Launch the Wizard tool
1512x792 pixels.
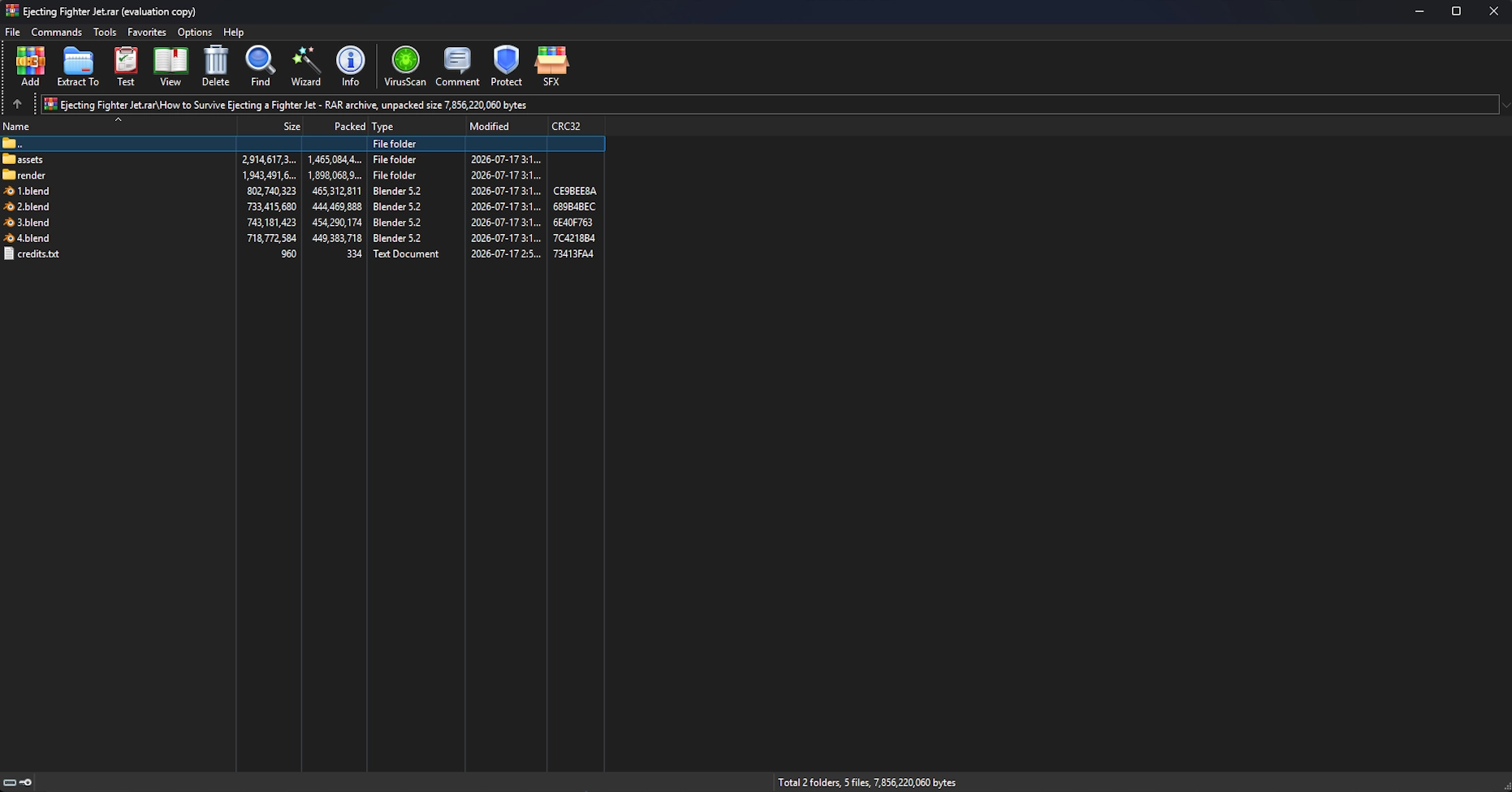[x=306, y=66]
